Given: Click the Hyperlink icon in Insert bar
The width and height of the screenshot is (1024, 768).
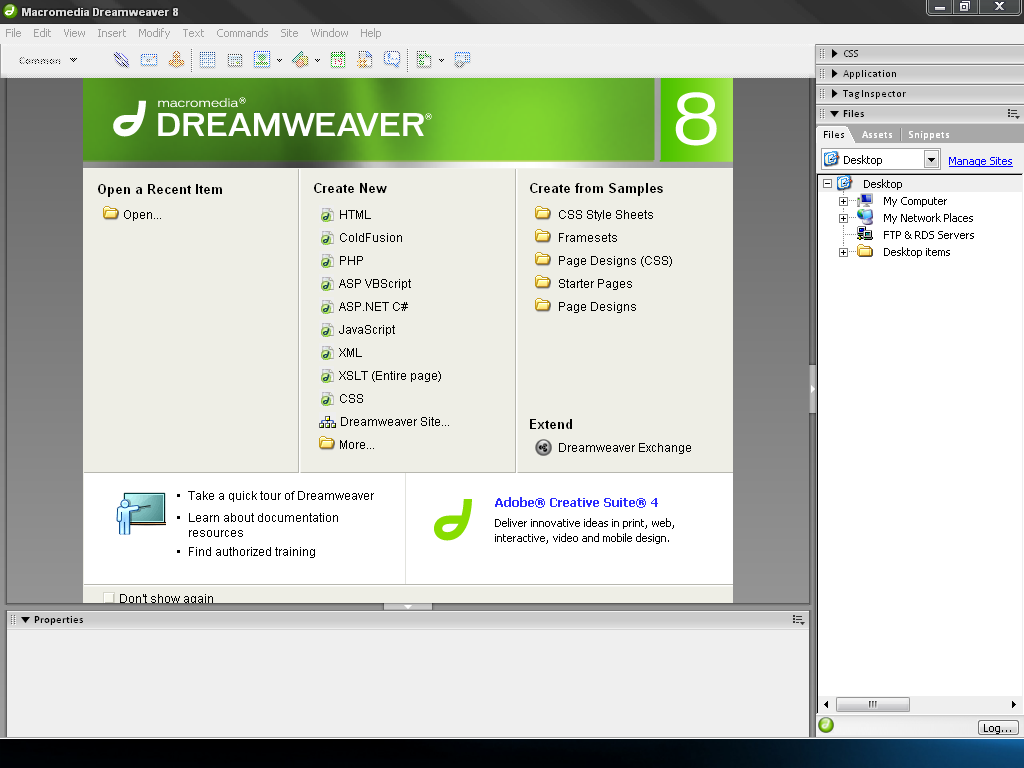Looking at the screenshot, I should tap(121, 60).
